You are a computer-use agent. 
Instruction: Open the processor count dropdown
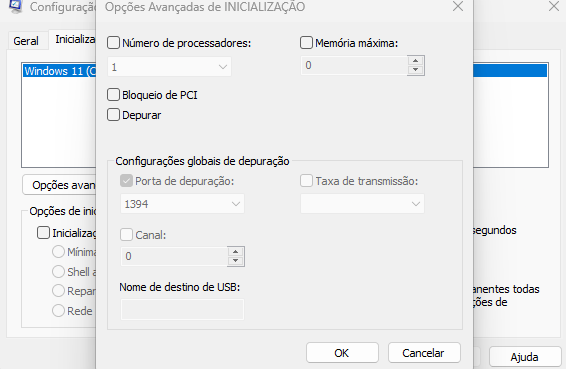click(x=169, y=67)
